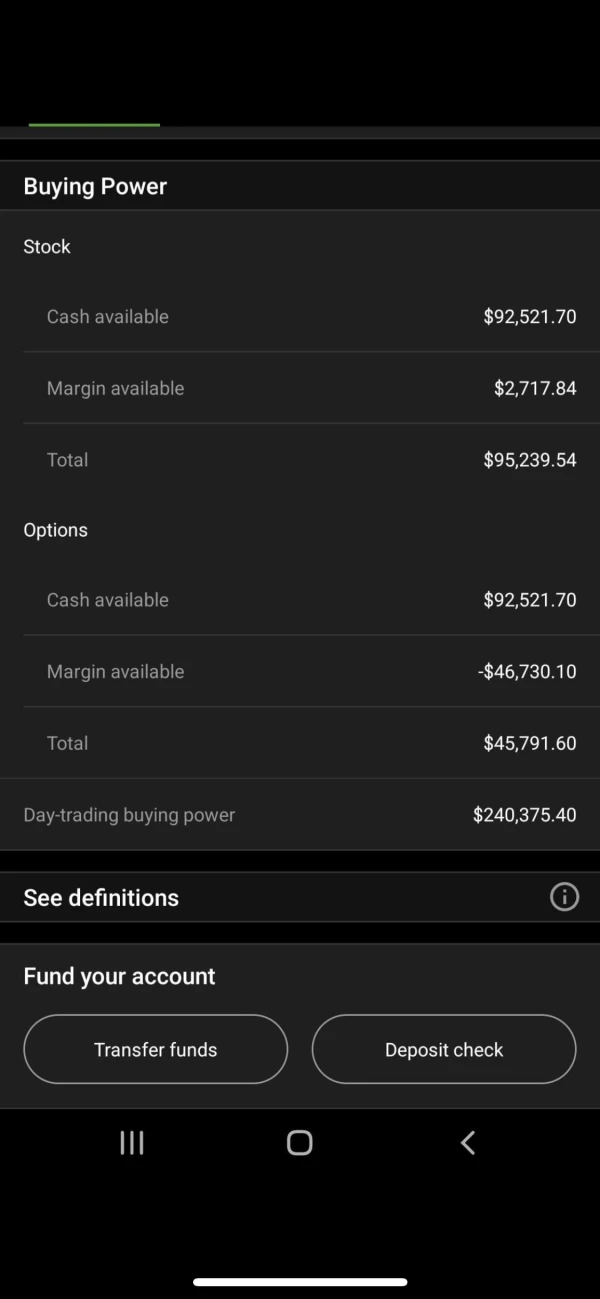Tap the Options Cash available row
600x1299 pixels.
pos(299,600)
